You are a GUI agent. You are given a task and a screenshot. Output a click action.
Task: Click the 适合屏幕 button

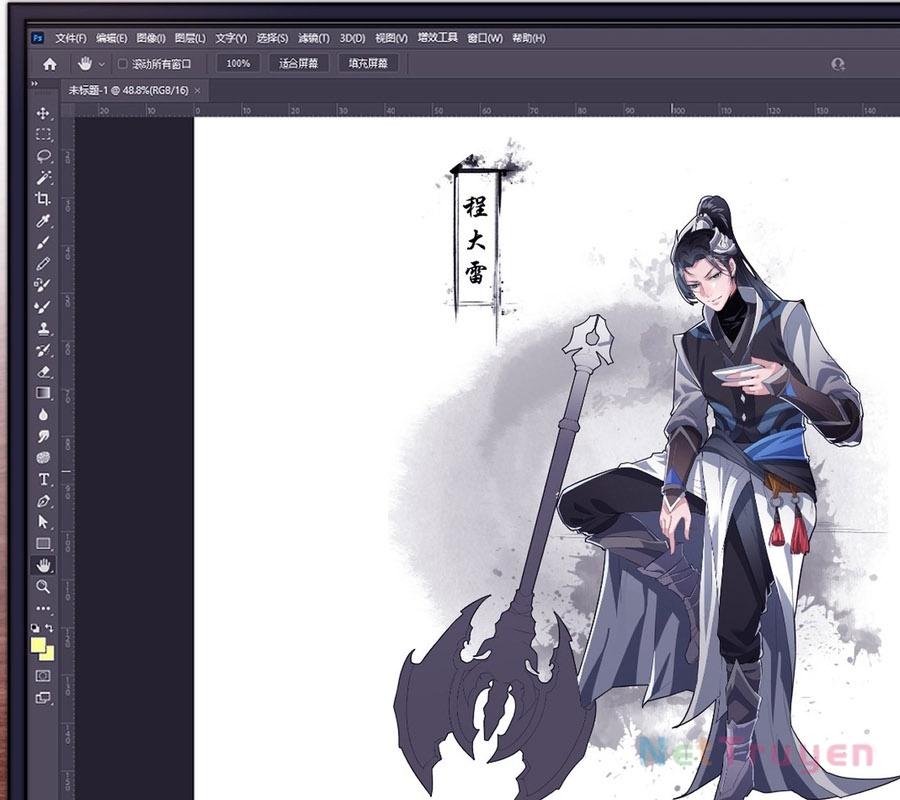coord(299,63)
